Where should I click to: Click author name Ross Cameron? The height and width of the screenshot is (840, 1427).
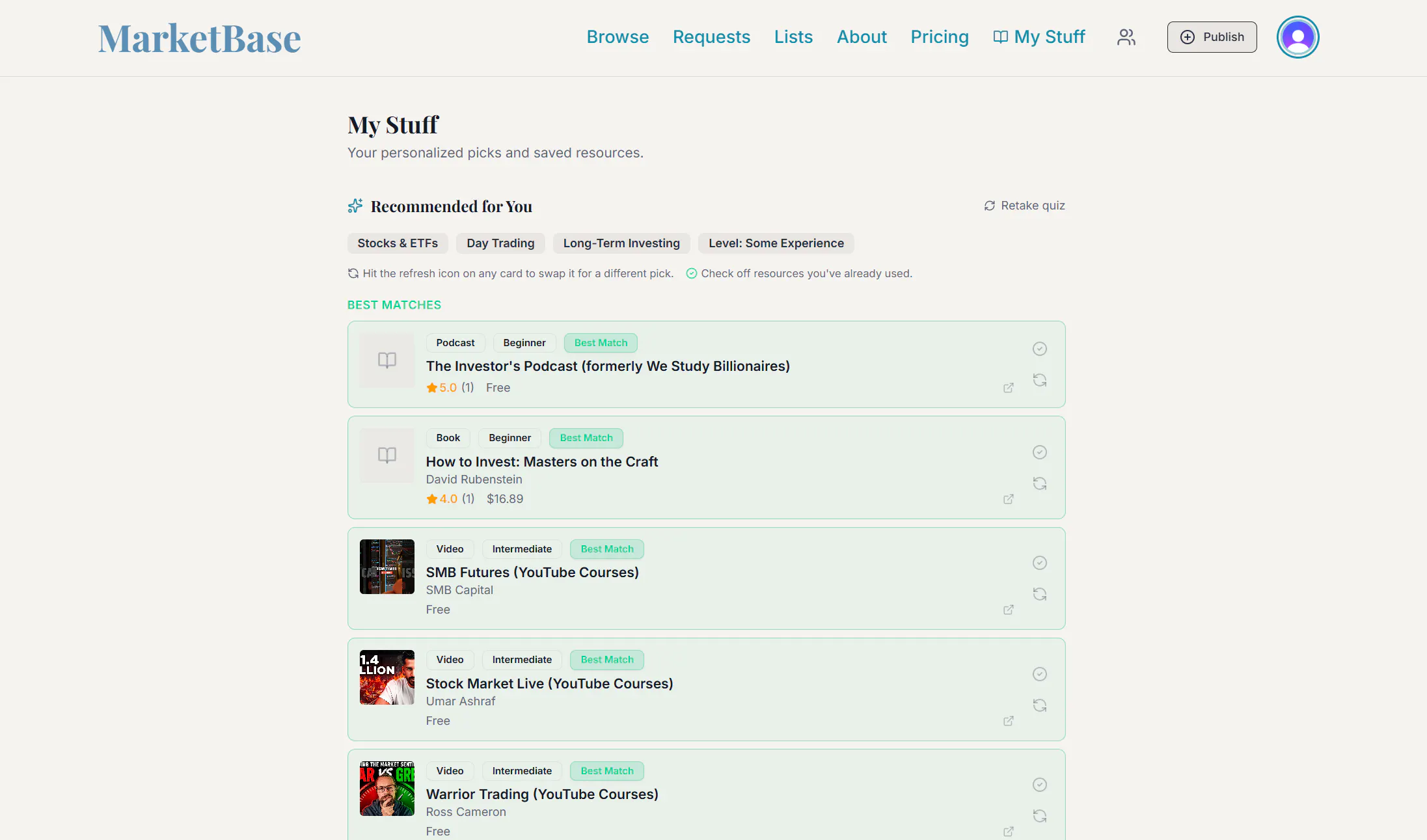[466, 812]
